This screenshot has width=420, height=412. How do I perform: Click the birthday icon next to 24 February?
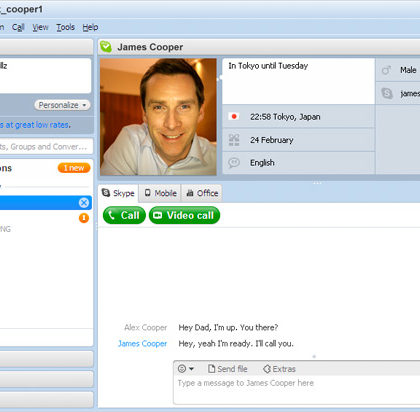pos(234,140)
